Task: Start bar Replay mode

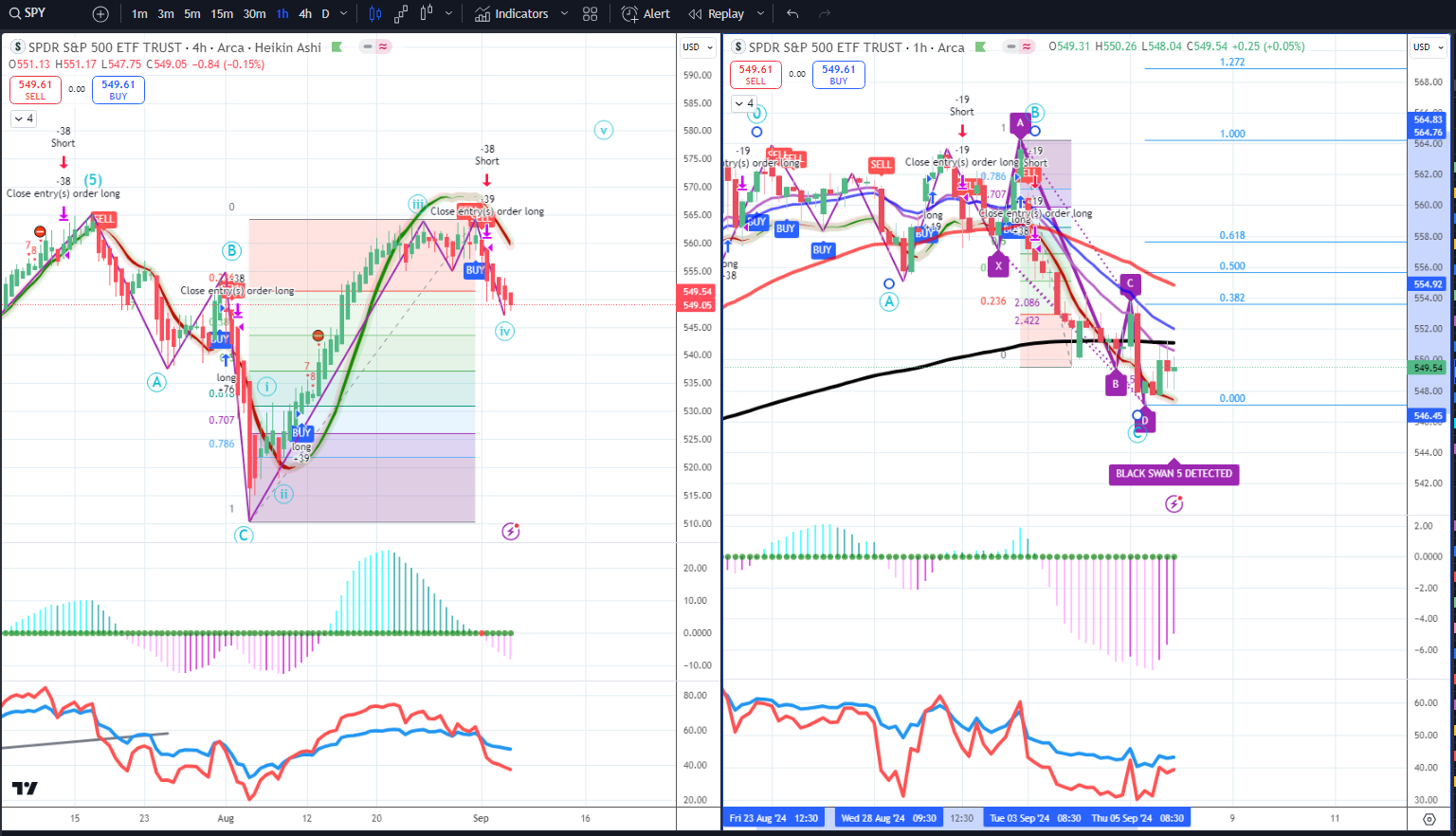Action: coord(717,14)
